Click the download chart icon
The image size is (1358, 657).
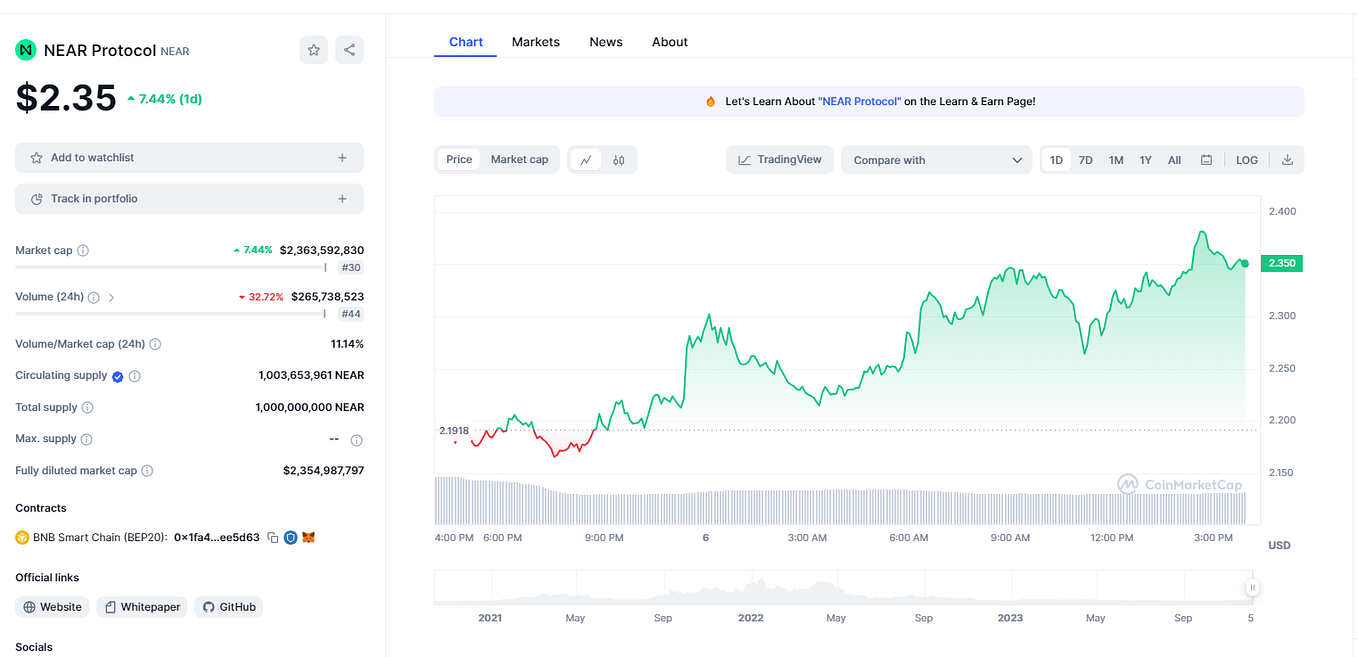1287,159
